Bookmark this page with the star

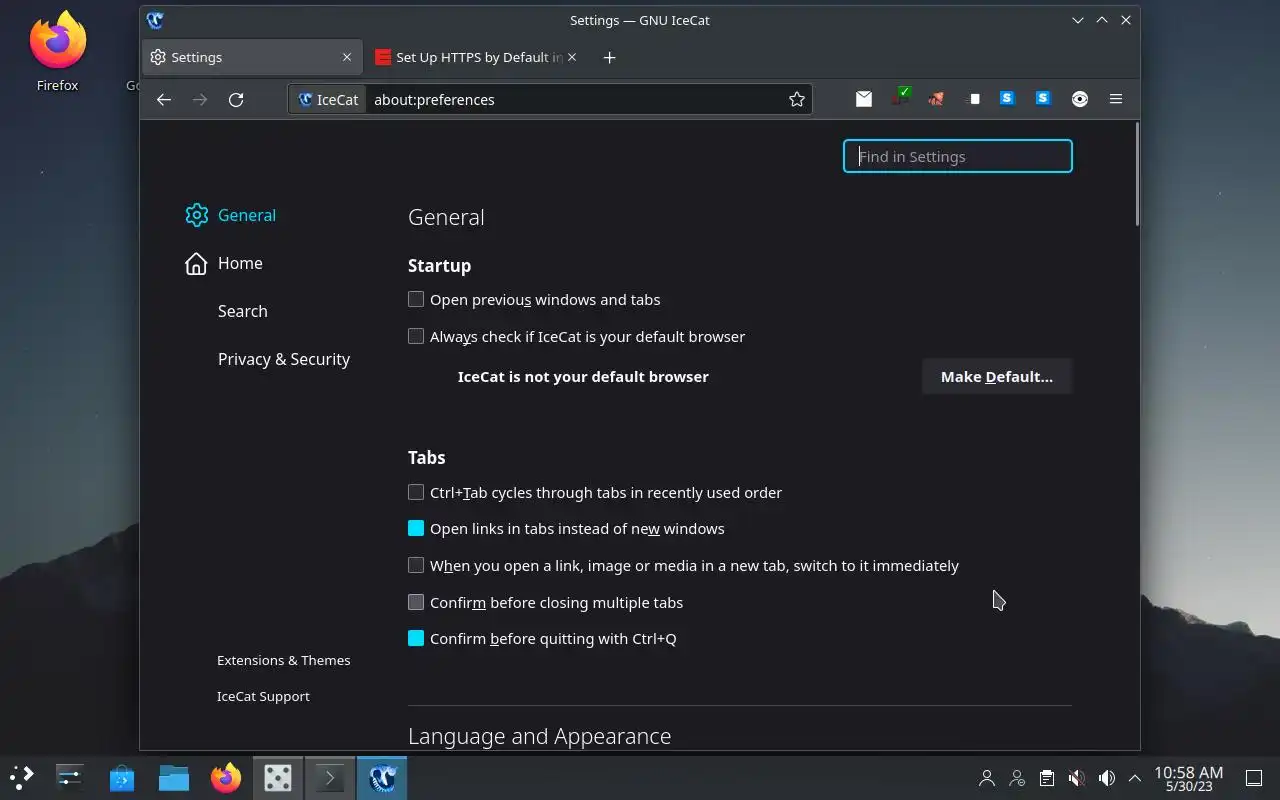[x=797, y=99]
